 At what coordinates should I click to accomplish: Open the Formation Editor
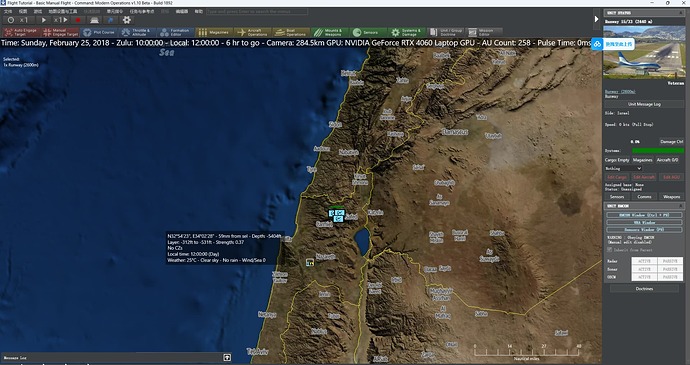click(x=176, y=33)
